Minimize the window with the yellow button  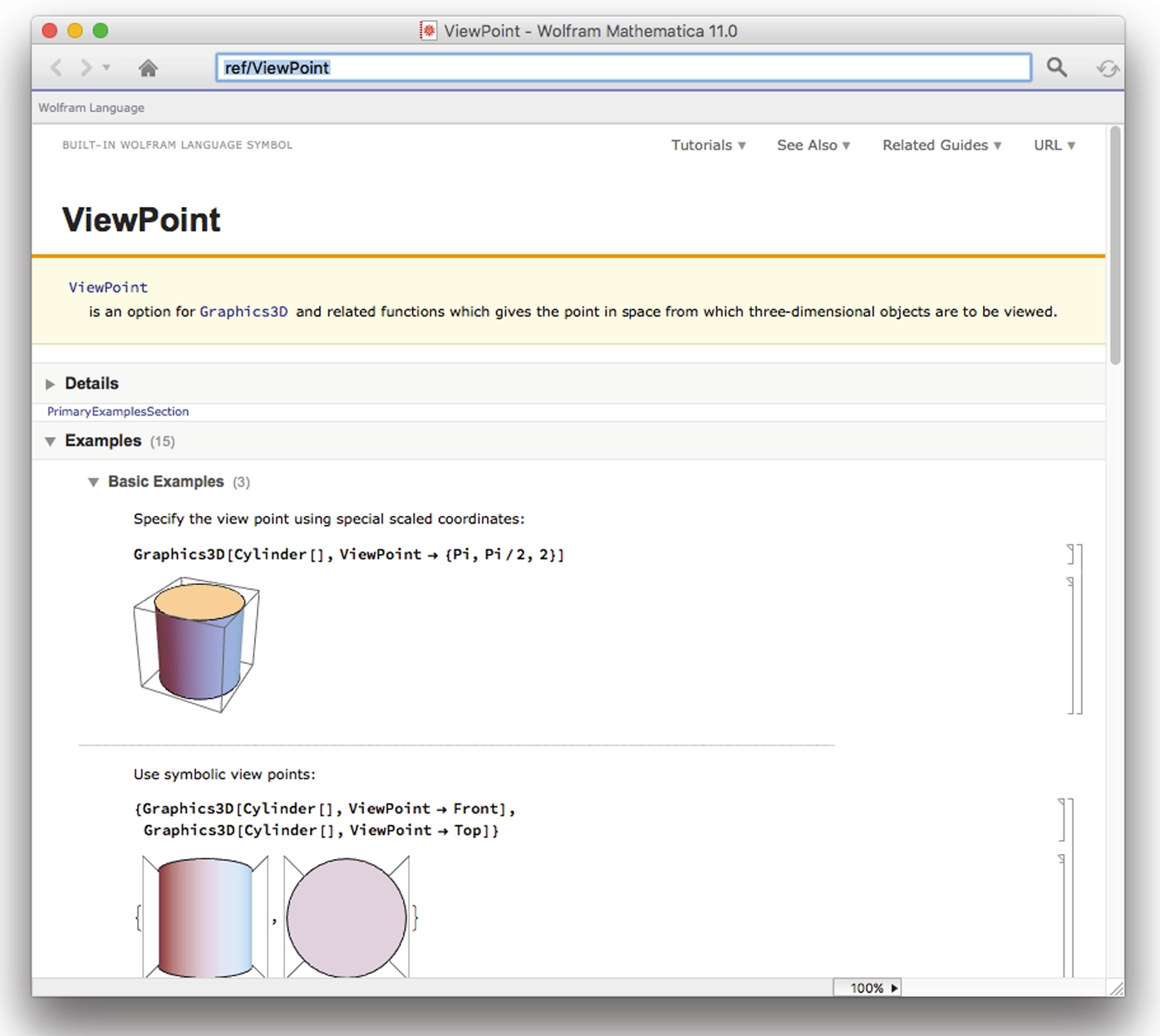point(75,31)
